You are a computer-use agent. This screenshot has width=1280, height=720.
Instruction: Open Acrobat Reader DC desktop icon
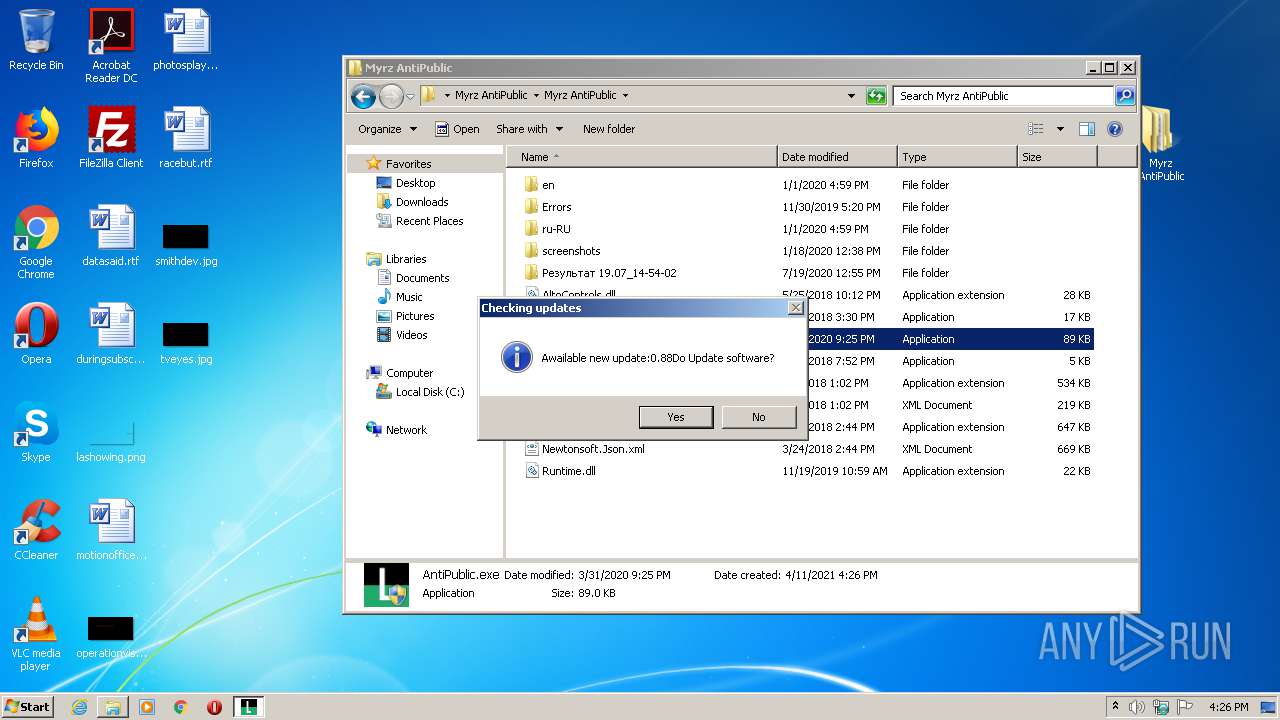point(111,46)
